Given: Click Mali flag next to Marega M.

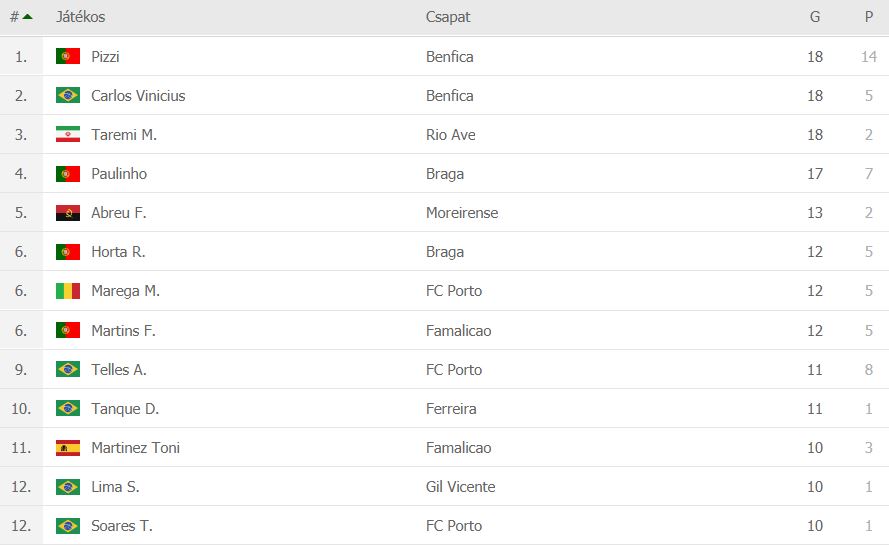Looking at the screenshot, I should (x=68, y=291).
